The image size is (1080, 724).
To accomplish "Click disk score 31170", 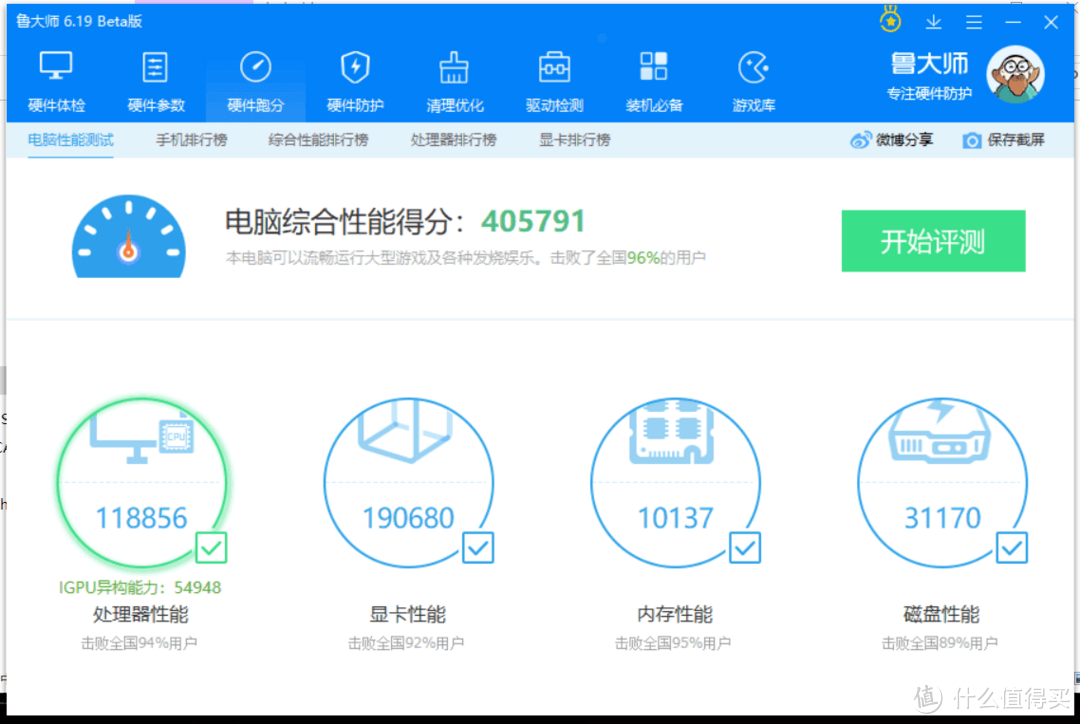I will tap(942, 518).
